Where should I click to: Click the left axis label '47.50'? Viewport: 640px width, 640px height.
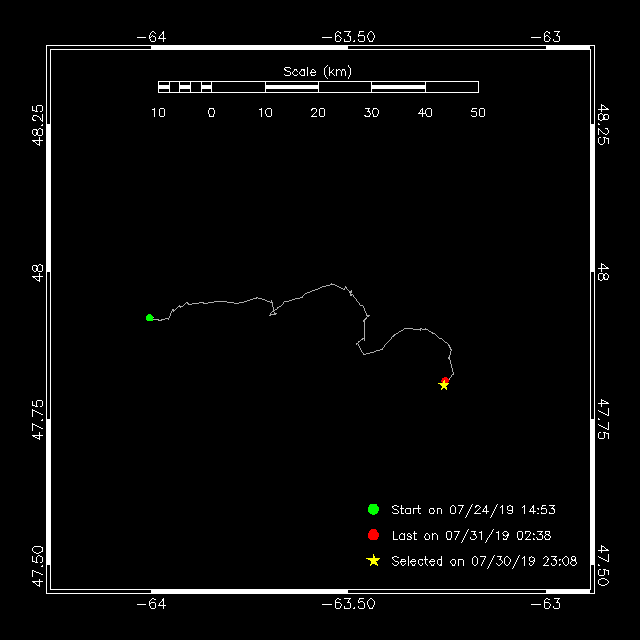pyautogui.click(x=37, y=567)
